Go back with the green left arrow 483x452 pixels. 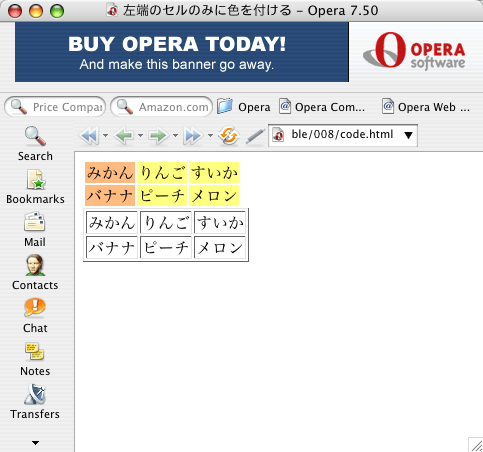click(x=124, y=136)
